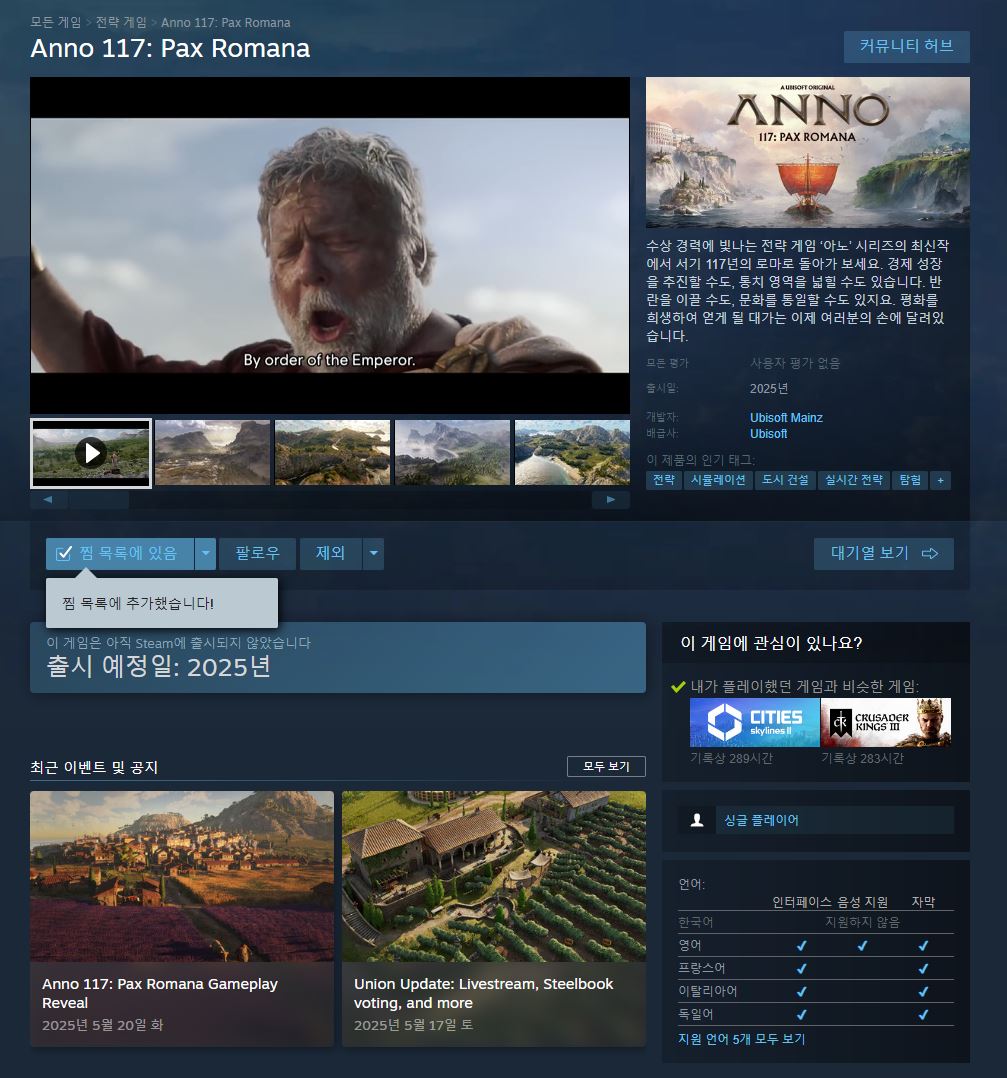The height and width of the screenshot is (1078, 1007).
Task: Open 지원 언어 5개 모두 보기 link
Action: (741, 1039)
